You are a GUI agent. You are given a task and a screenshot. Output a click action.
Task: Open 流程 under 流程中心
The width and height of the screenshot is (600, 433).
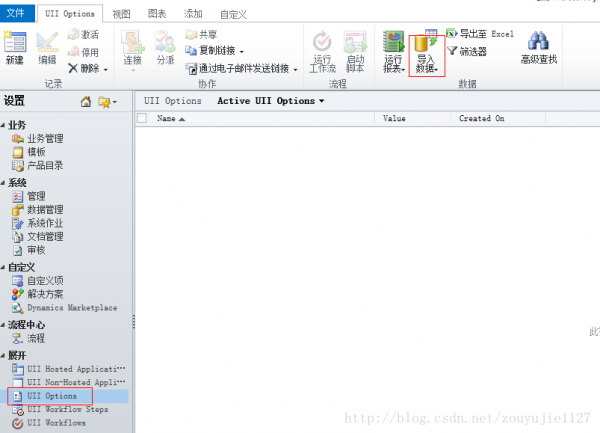(29, 338)
